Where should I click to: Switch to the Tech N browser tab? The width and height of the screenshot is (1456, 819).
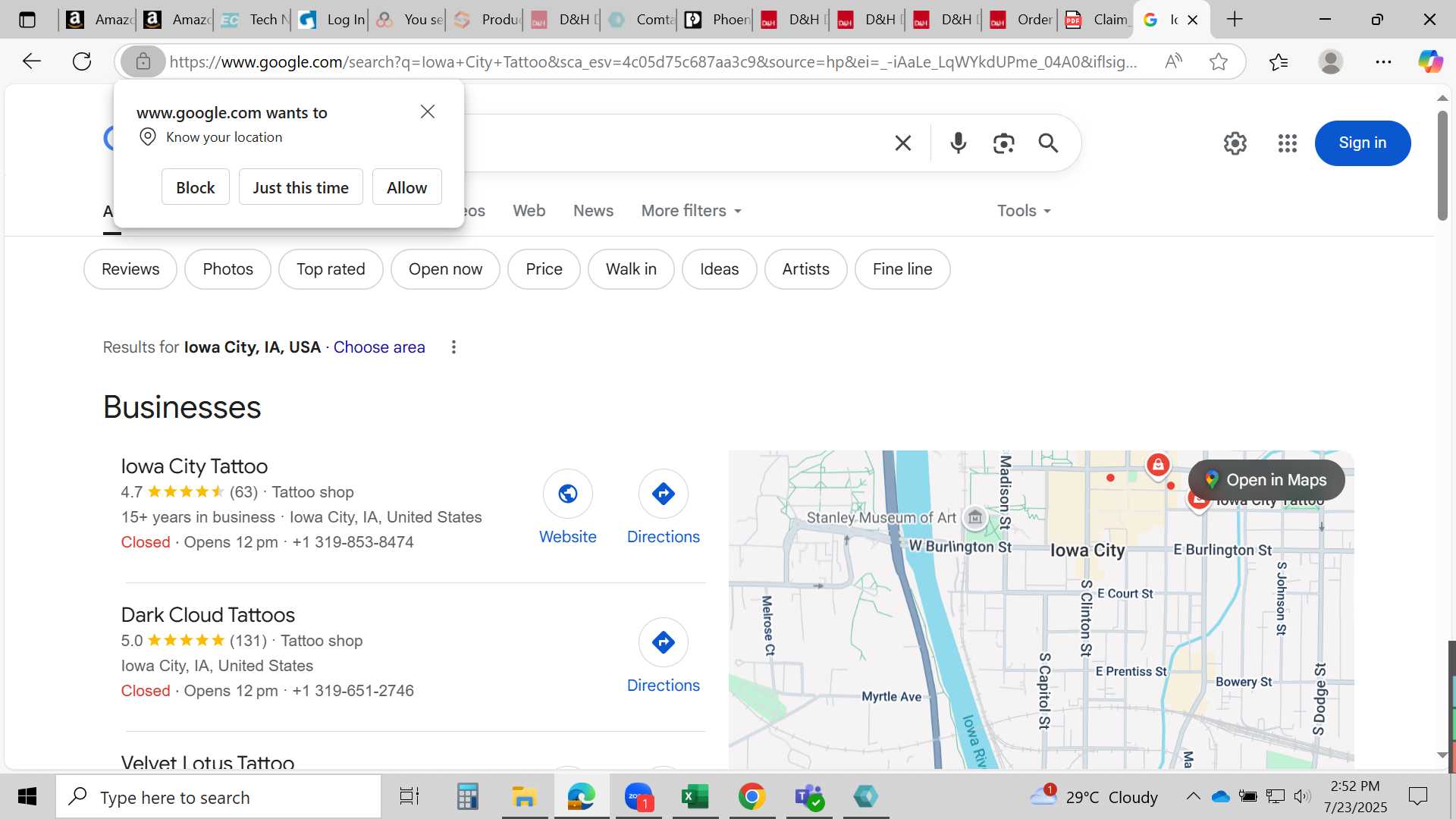pyautogui.click(x=253, y=20)
